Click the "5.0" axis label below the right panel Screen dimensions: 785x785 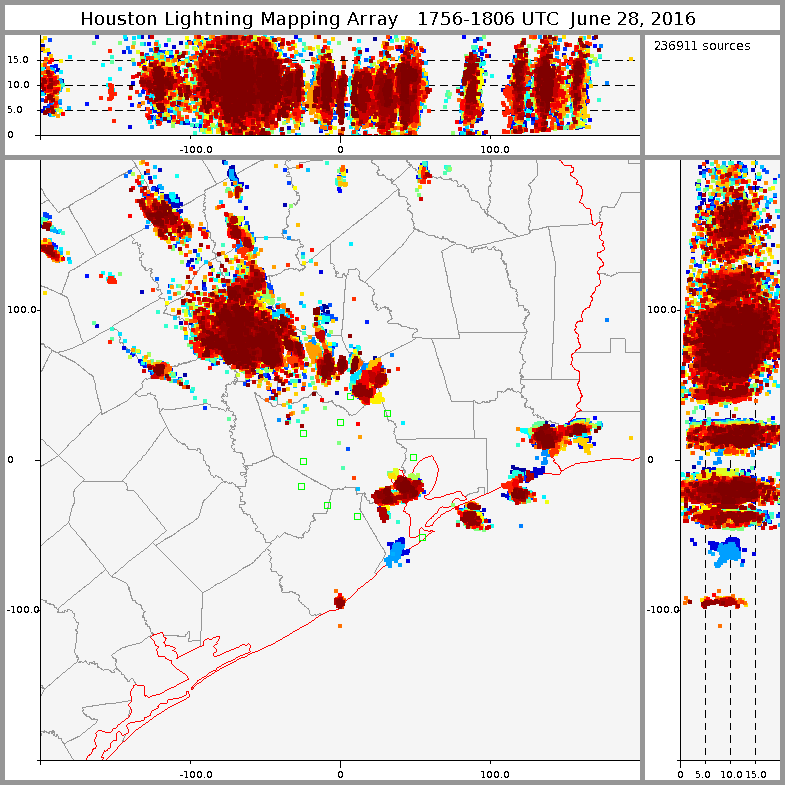[705, 773]
